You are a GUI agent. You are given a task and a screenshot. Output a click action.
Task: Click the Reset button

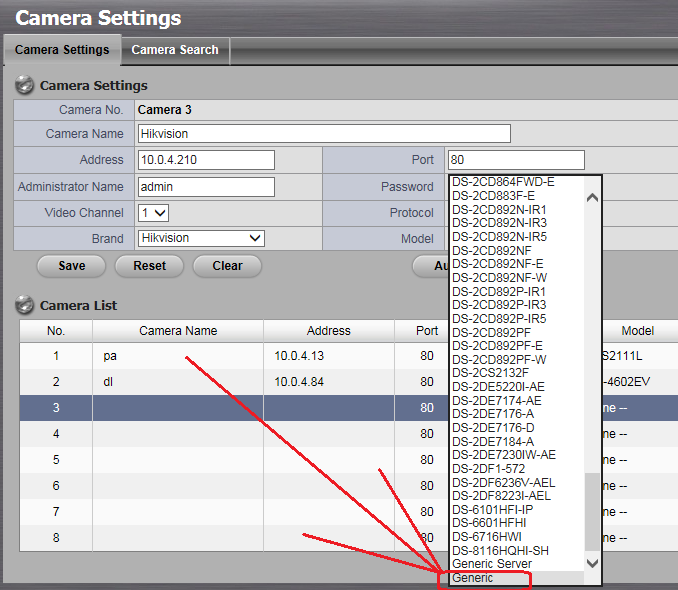pos(149,266)
